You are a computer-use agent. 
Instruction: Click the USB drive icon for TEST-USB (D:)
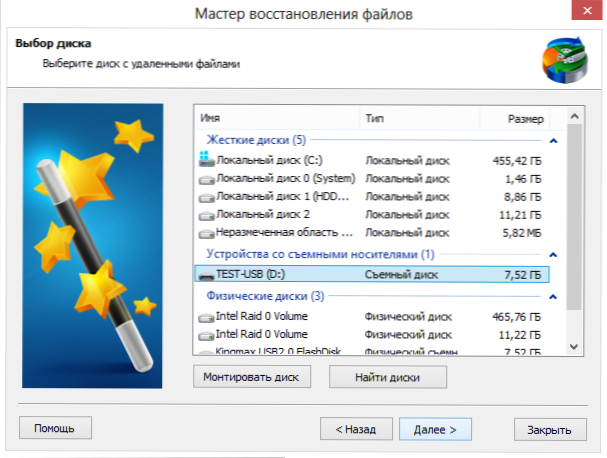coord(206,276)
